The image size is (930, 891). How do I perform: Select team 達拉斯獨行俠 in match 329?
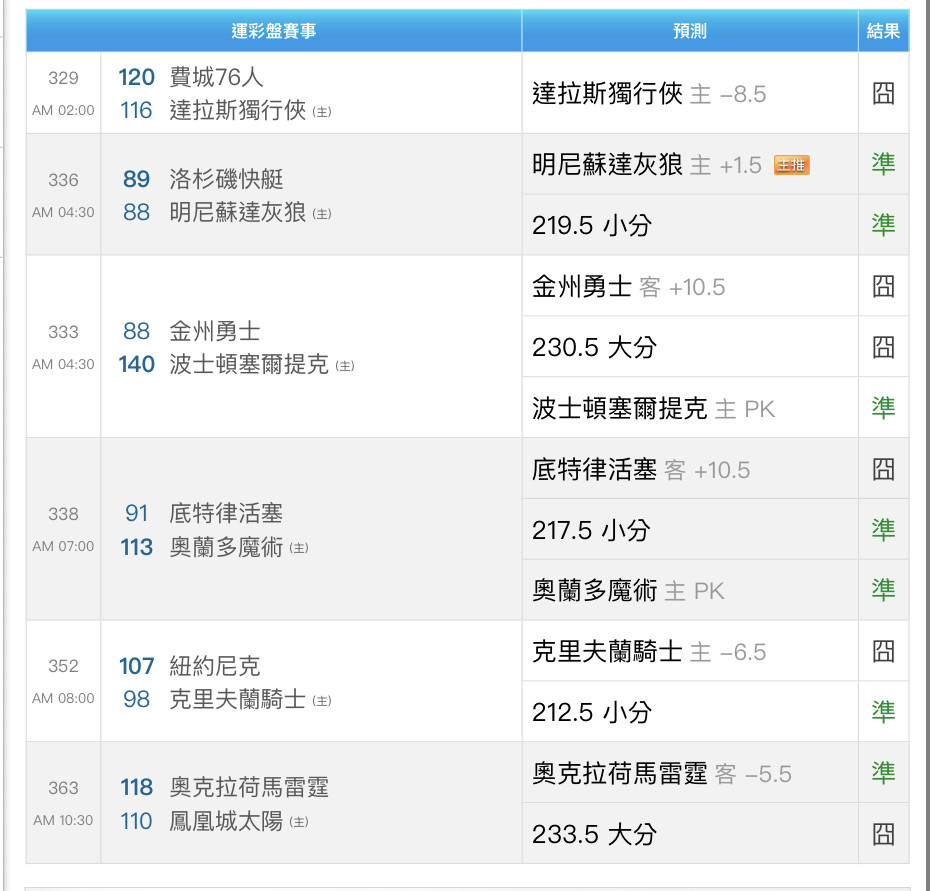238,110
